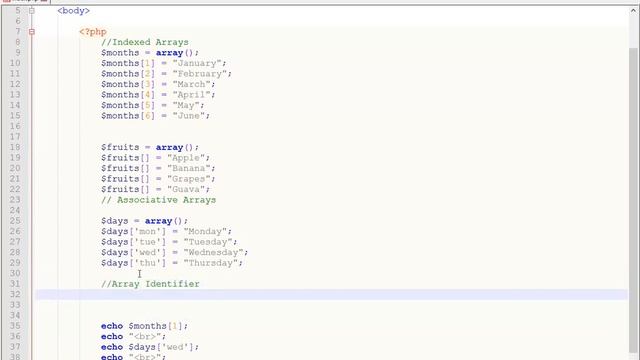Click the "Wednesday" string
640x360 pixels.
pyautogui.click(x=213, y=253)
